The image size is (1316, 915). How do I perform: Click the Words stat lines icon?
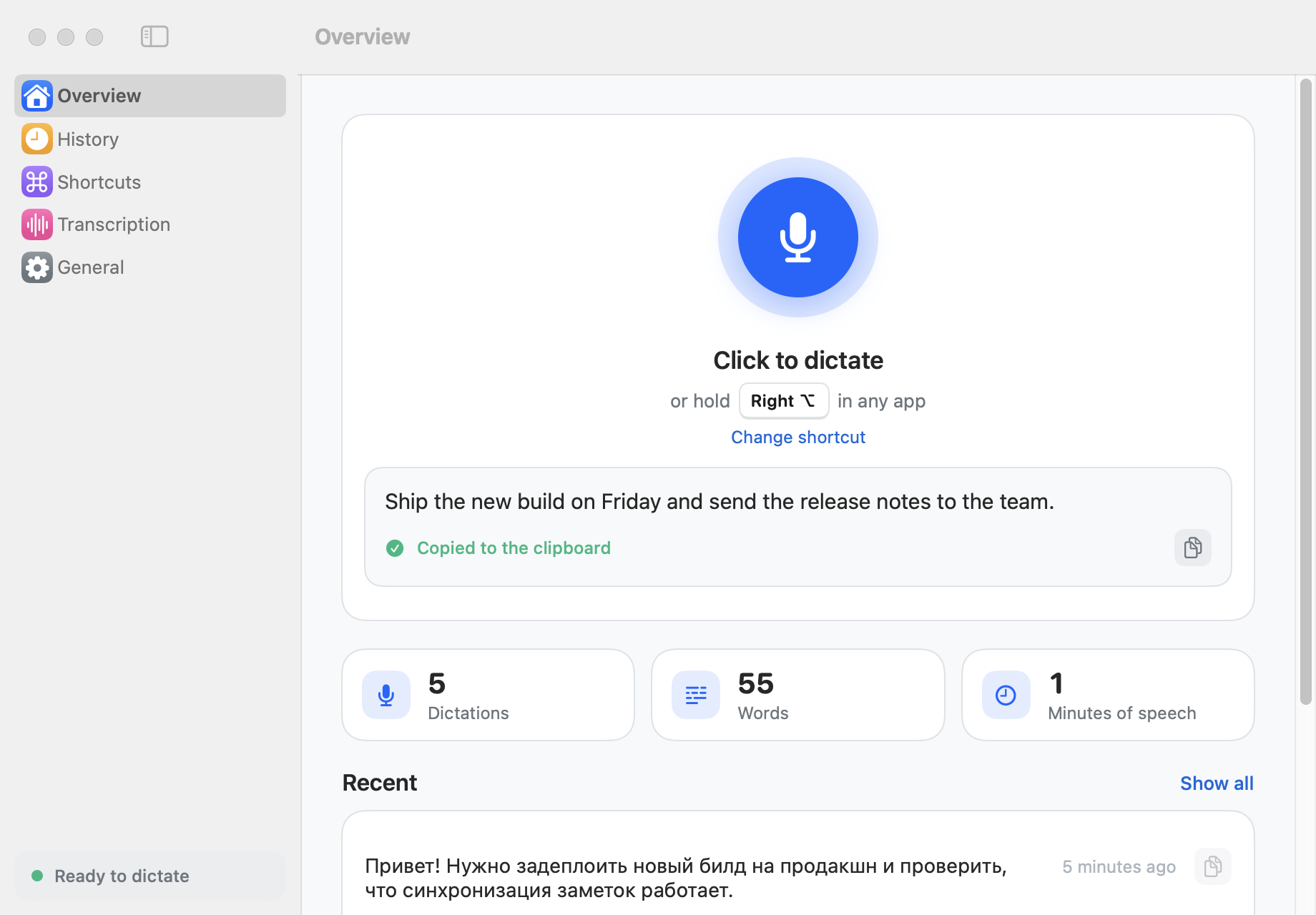point(696,695)
